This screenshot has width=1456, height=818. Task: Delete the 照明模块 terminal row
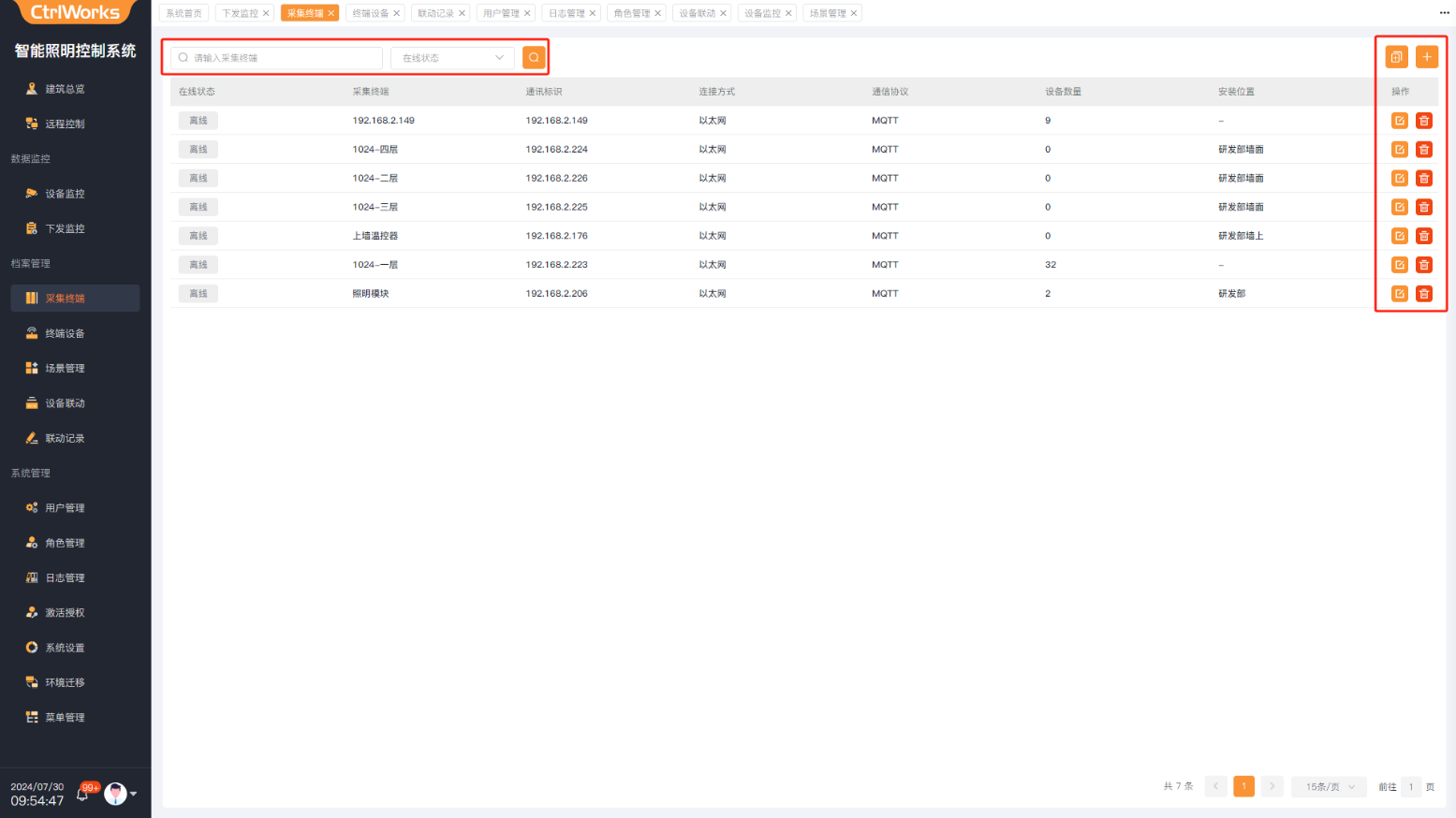[1423, 294]
